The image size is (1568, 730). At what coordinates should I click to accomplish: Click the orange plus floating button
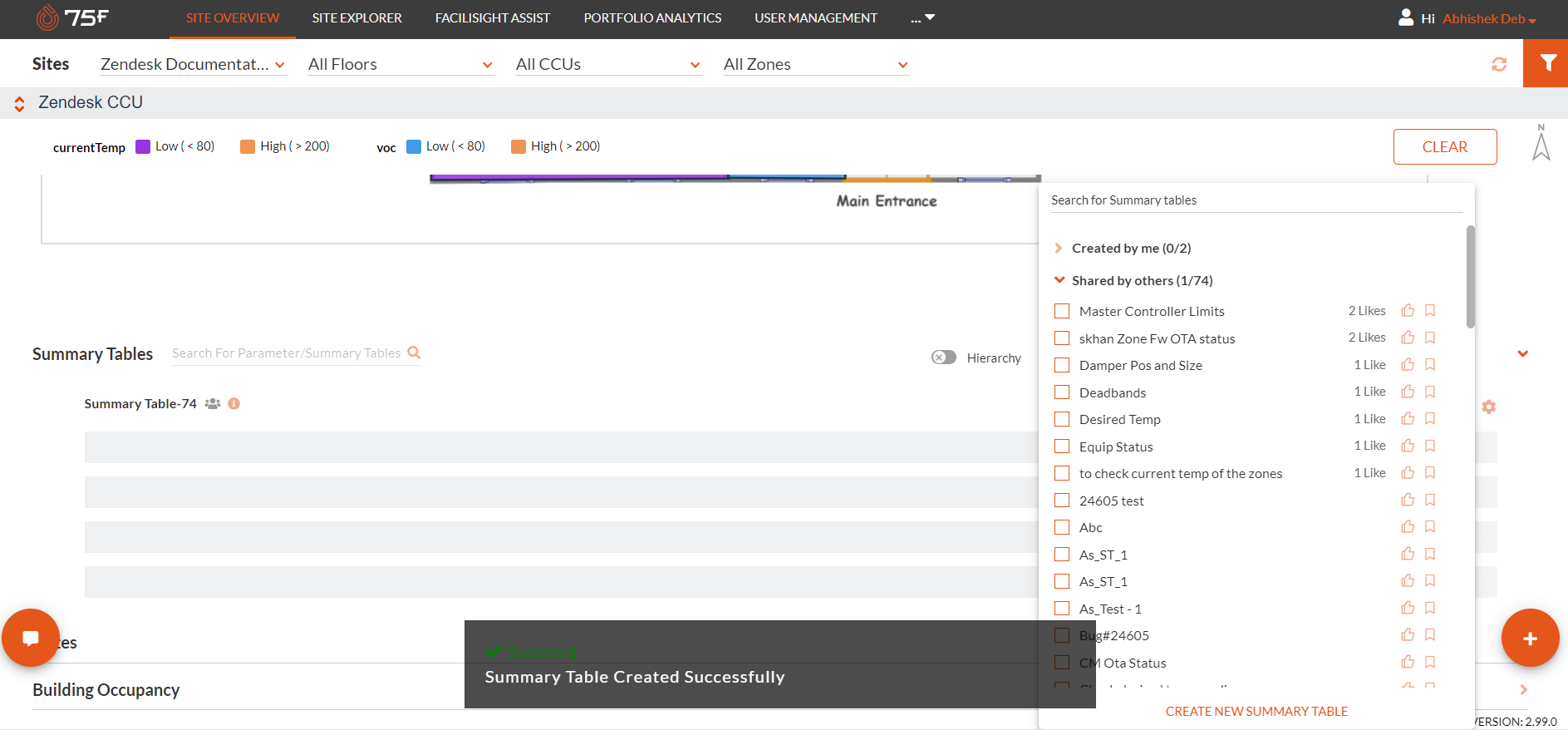click(x=1530, y=638)
